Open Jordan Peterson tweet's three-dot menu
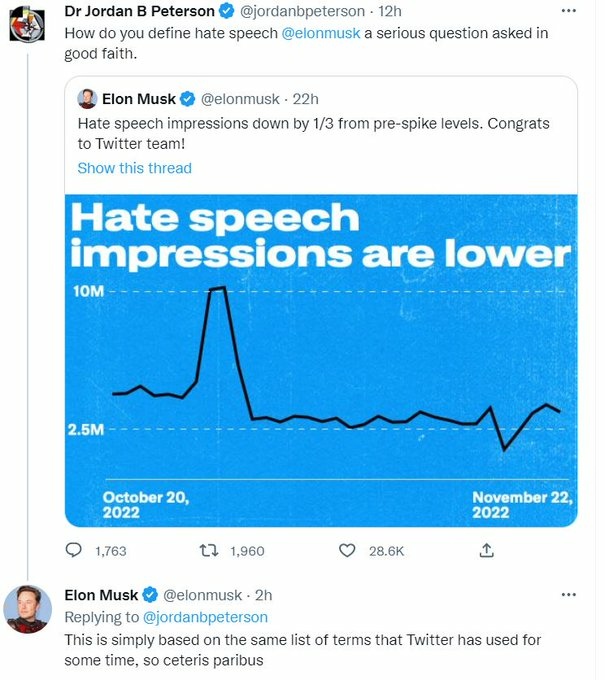The width and height of the screenshot is (605, 680). pyautogui.click(x=569, y=12)
